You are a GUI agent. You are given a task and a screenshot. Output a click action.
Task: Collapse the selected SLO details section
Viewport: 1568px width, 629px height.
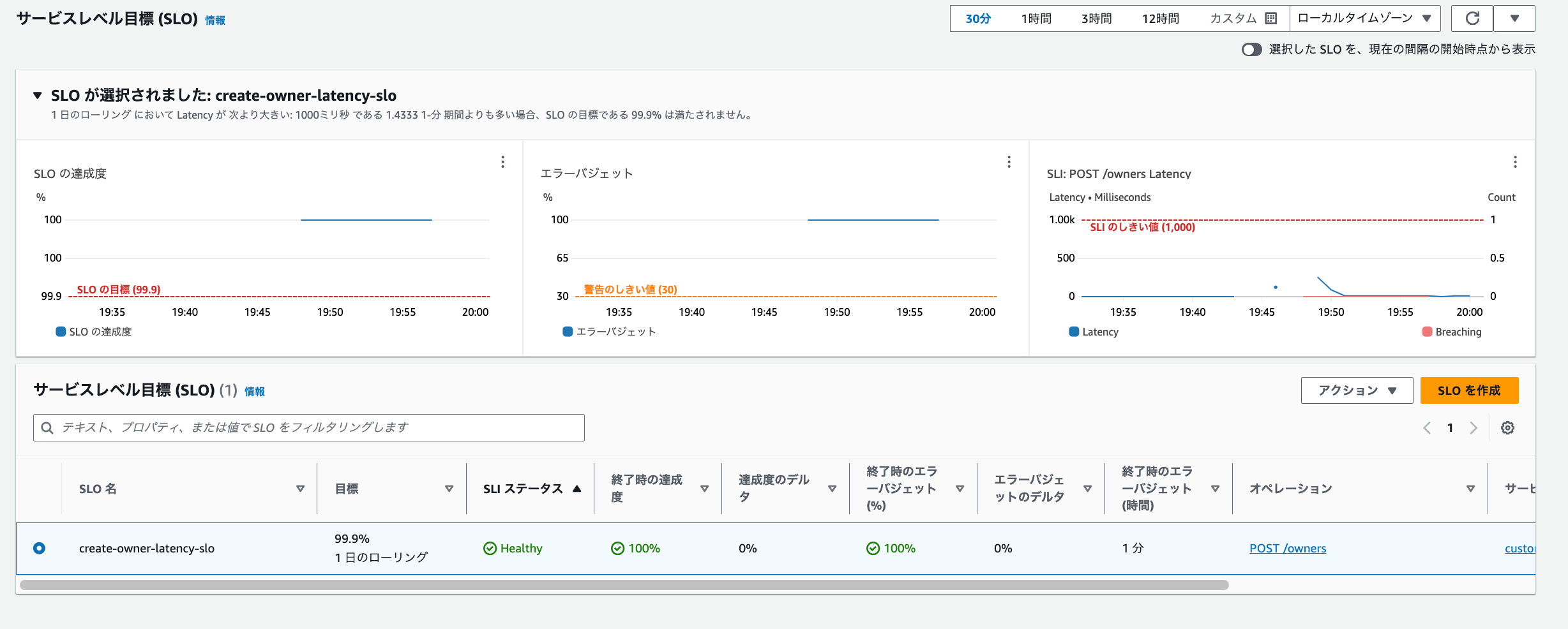coord(38,96)
